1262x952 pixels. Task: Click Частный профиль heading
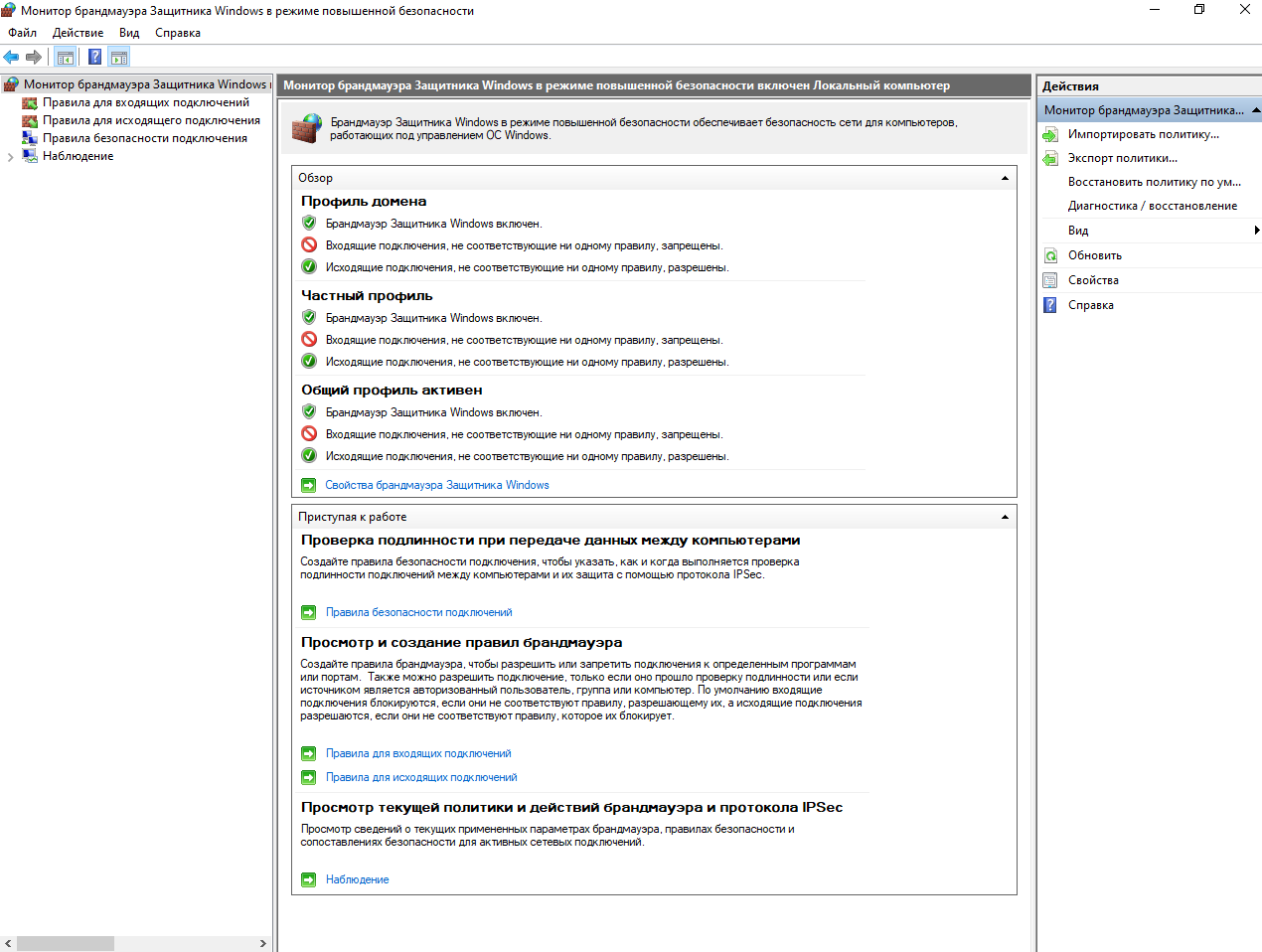tap(367, 295)
